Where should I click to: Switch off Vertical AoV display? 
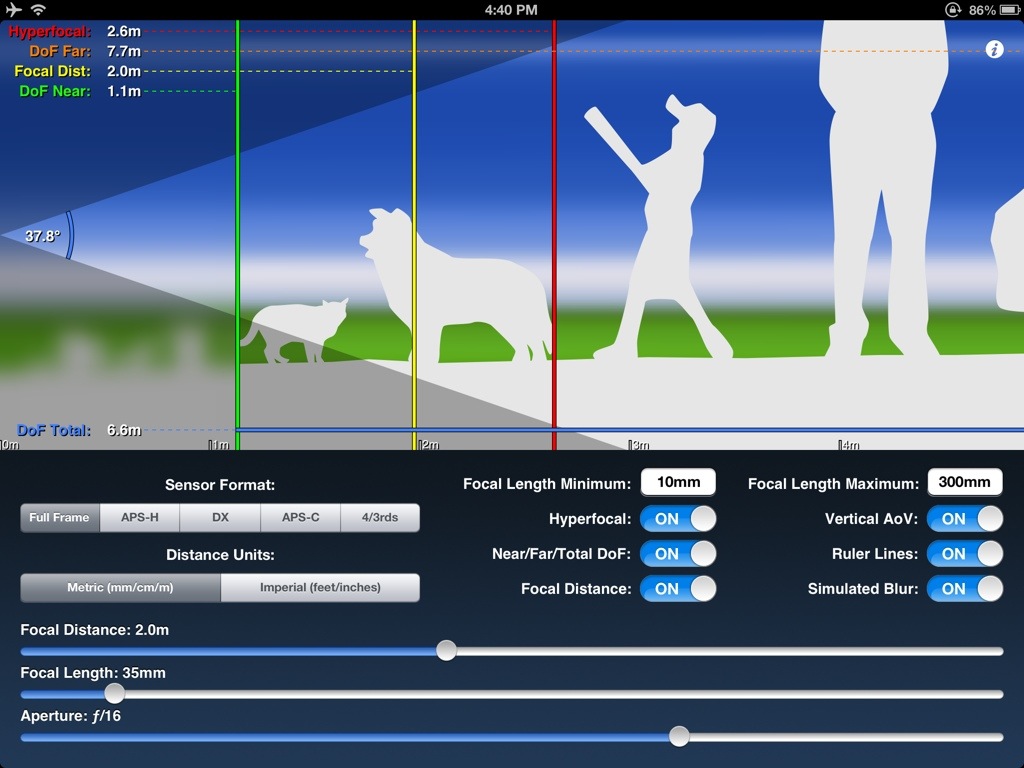(x=965, y=519)
